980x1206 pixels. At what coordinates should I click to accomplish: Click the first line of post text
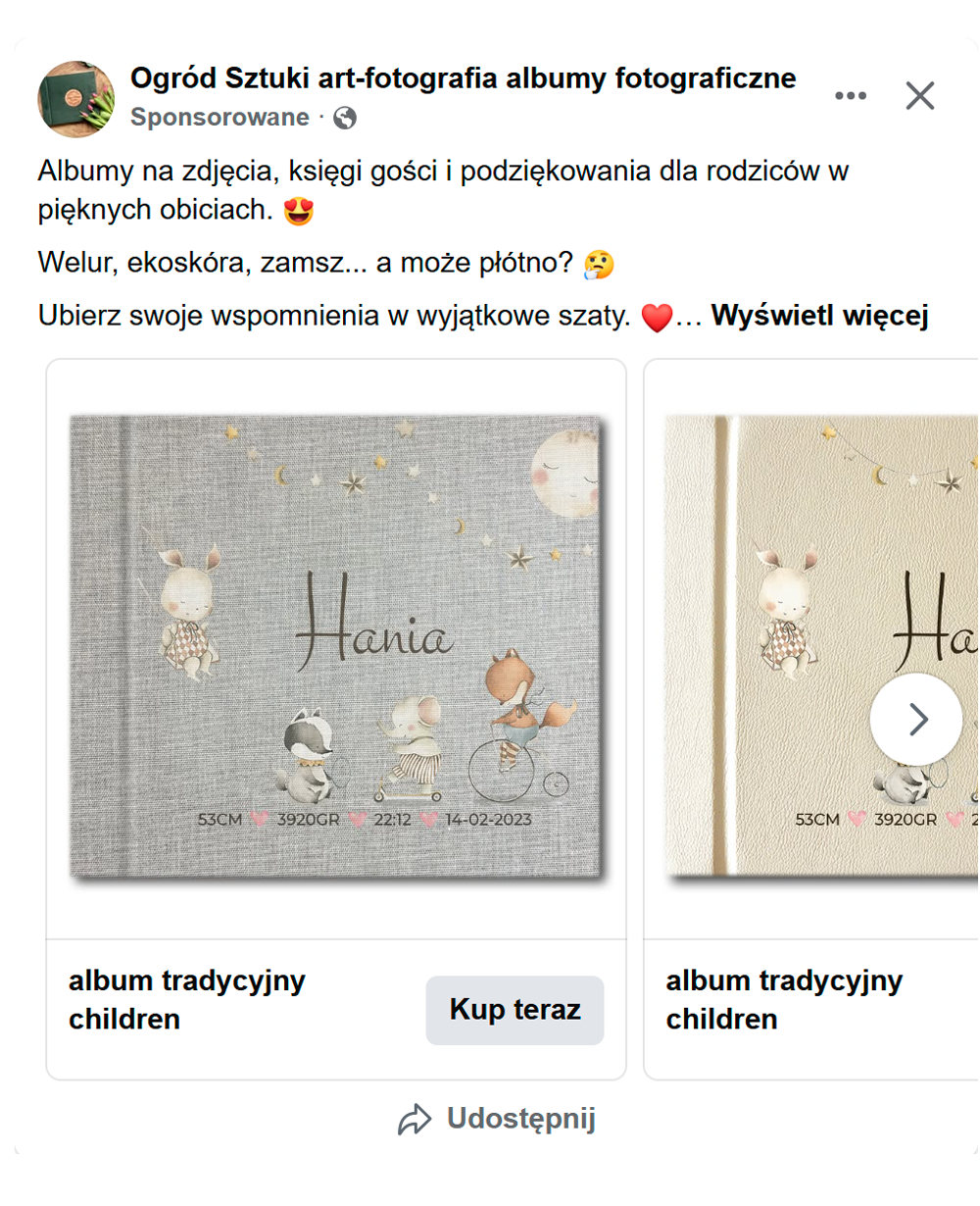click(x=443, y=172)
